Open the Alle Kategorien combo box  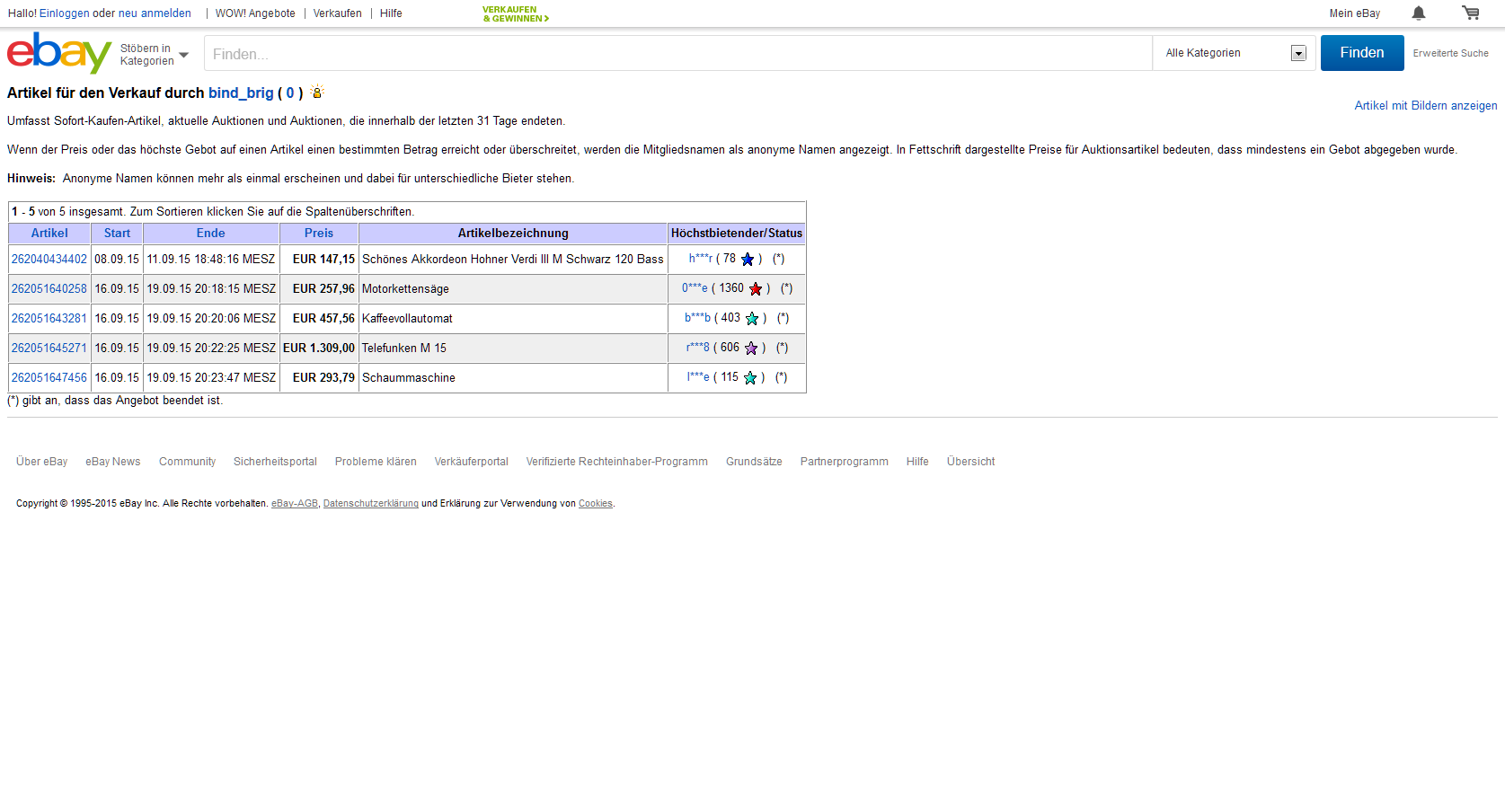click(x=1234, y=53)
